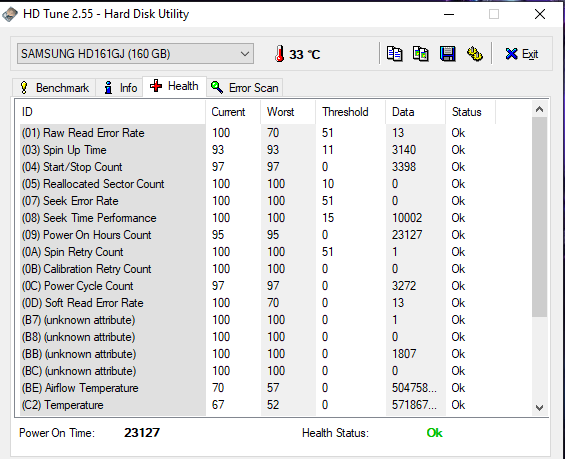Click the scrollbar down arrow

coord(539,407)
